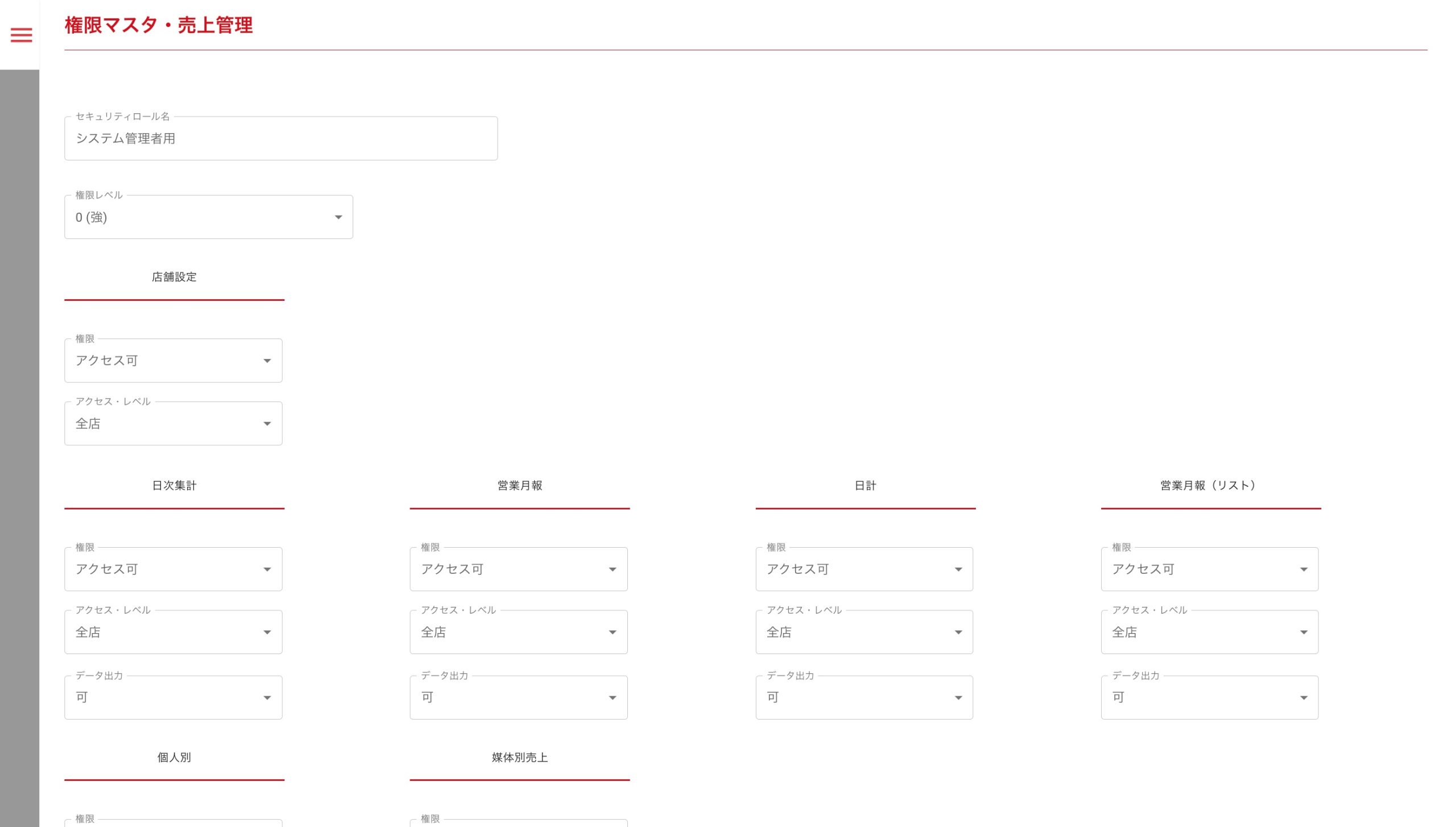
Task: Click arrow of 営業月報 データ出力 dropdown
Action: point(612,698)
